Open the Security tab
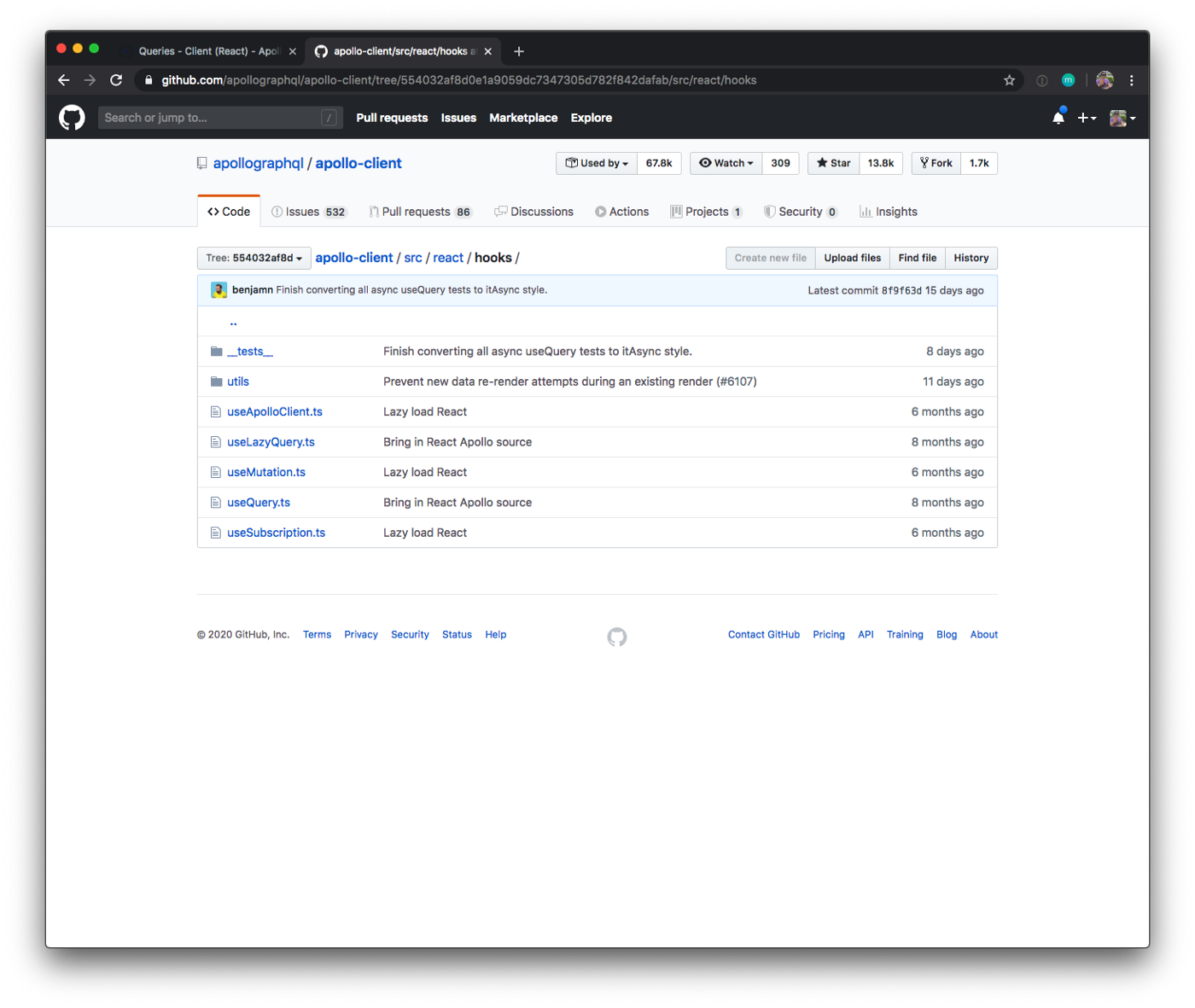The image size is (1195, 1008). coord(801,212)
